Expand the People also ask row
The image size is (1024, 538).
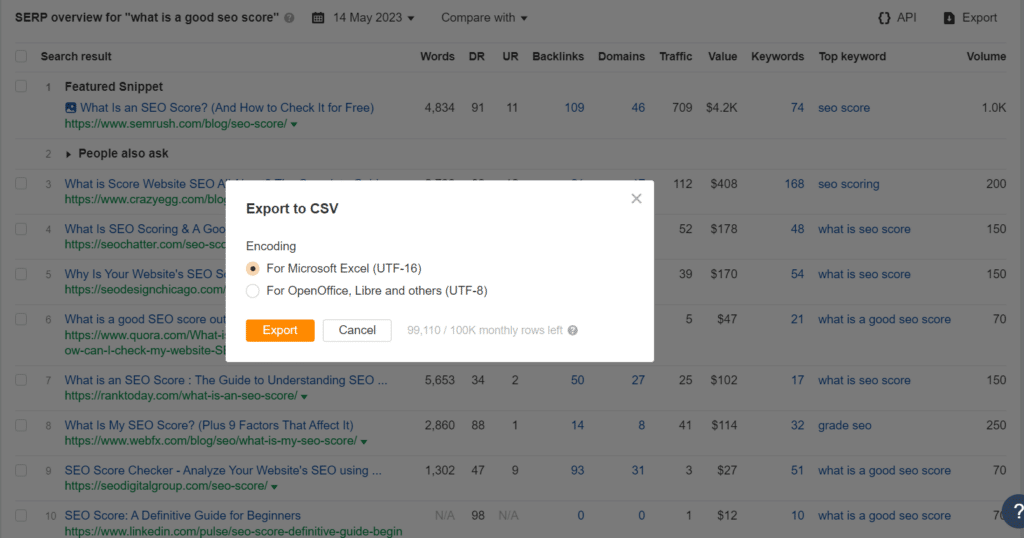pyautogui.click(x=68, y=154)
